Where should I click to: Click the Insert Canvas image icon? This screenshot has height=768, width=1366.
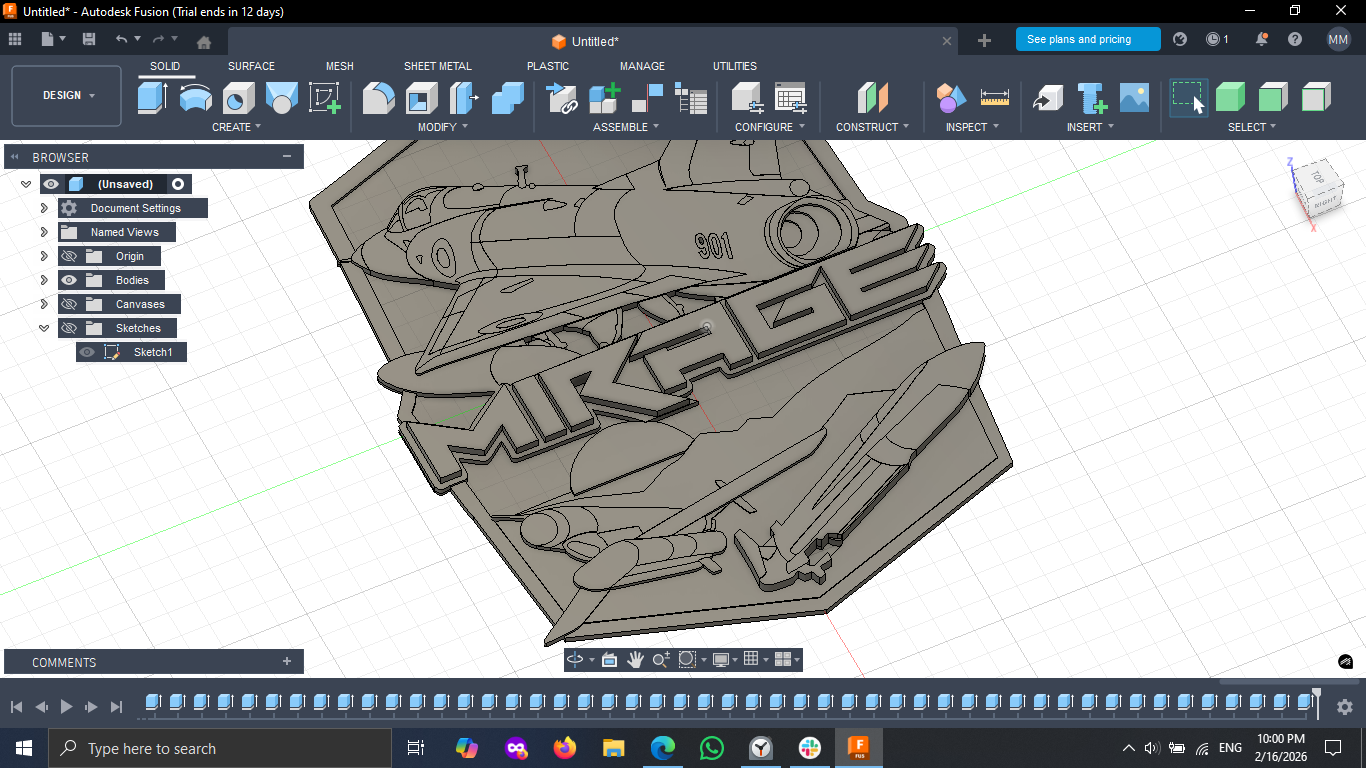tap(1134, 97)
